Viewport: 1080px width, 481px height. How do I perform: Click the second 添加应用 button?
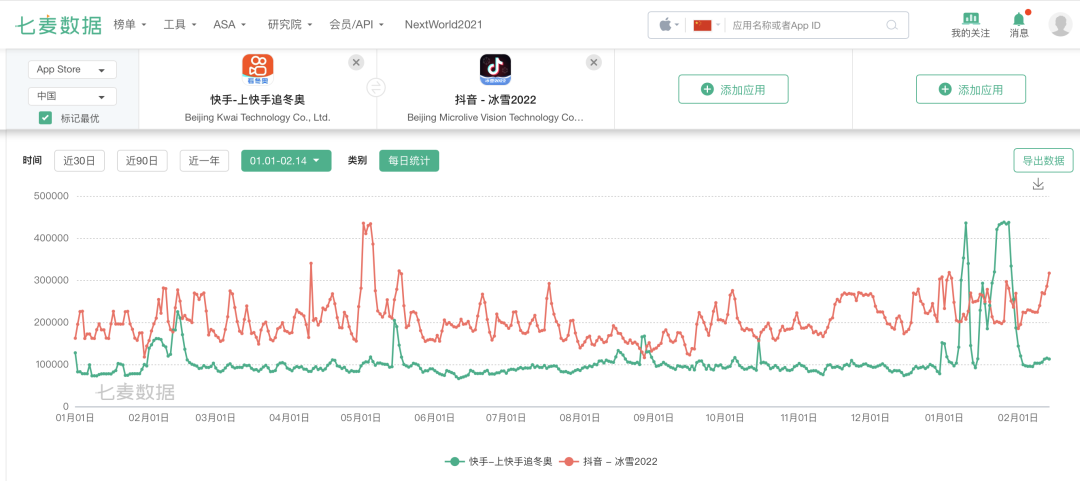(x=970, y=90)
